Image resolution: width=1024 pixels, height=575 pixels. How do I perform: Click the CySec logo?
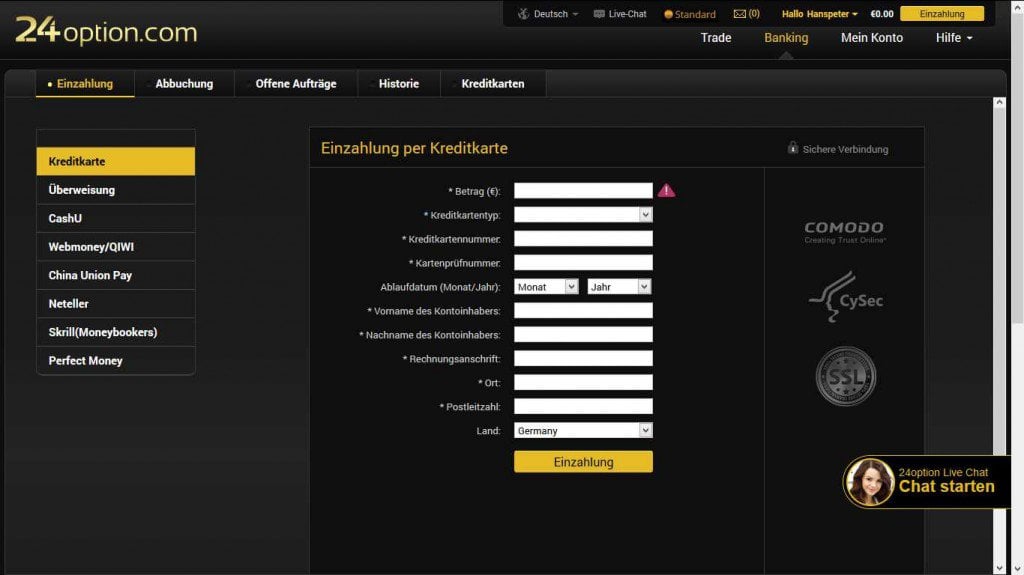[846, 297]
